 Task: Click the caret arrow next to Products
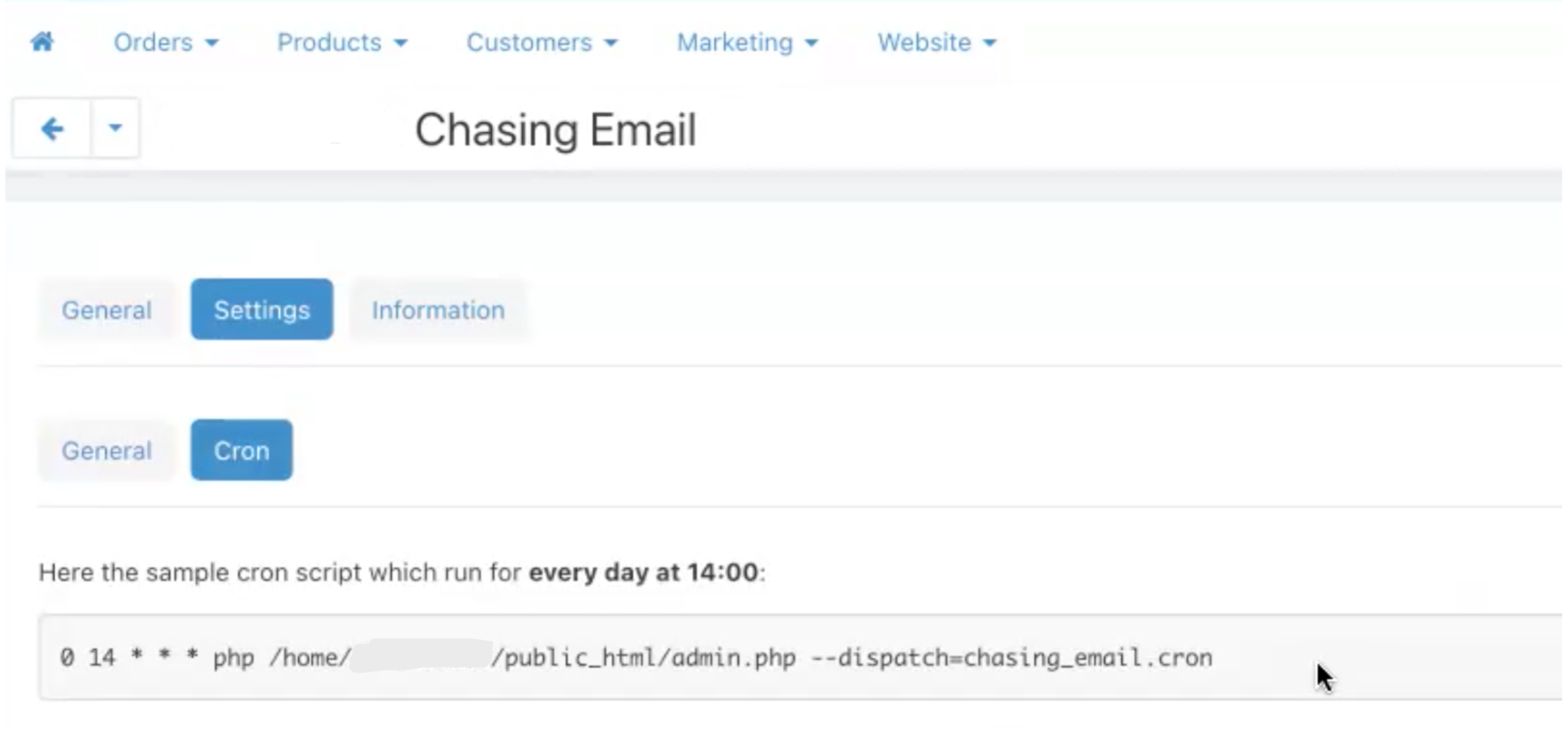pyautogui.click(x=400, y=43)
